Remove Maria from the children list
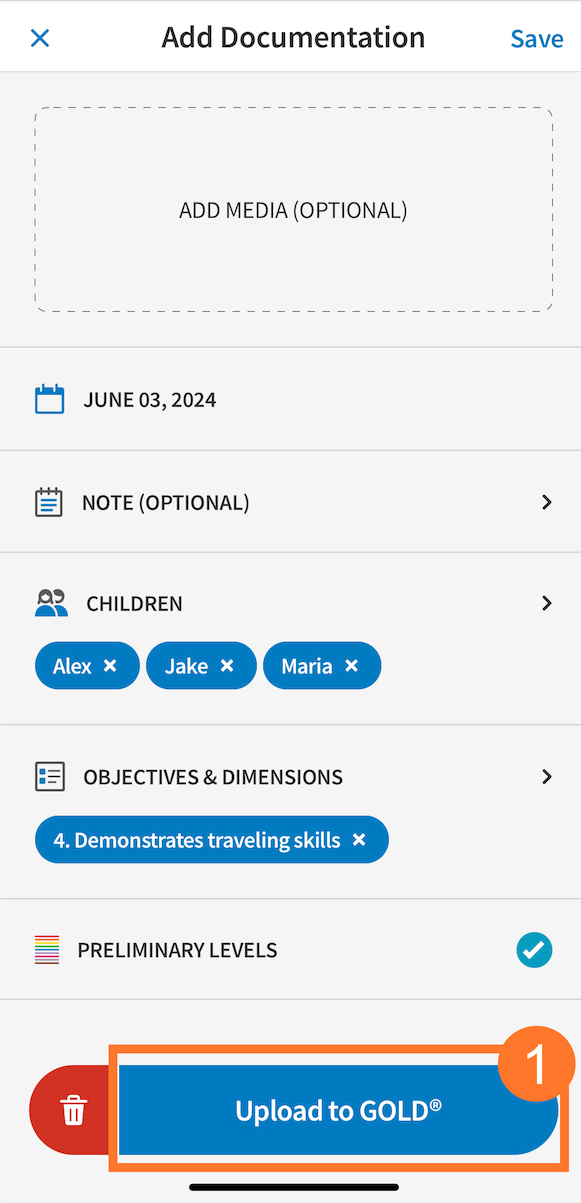Screen dimensions: 581x1203 click(x=351, y=665)
